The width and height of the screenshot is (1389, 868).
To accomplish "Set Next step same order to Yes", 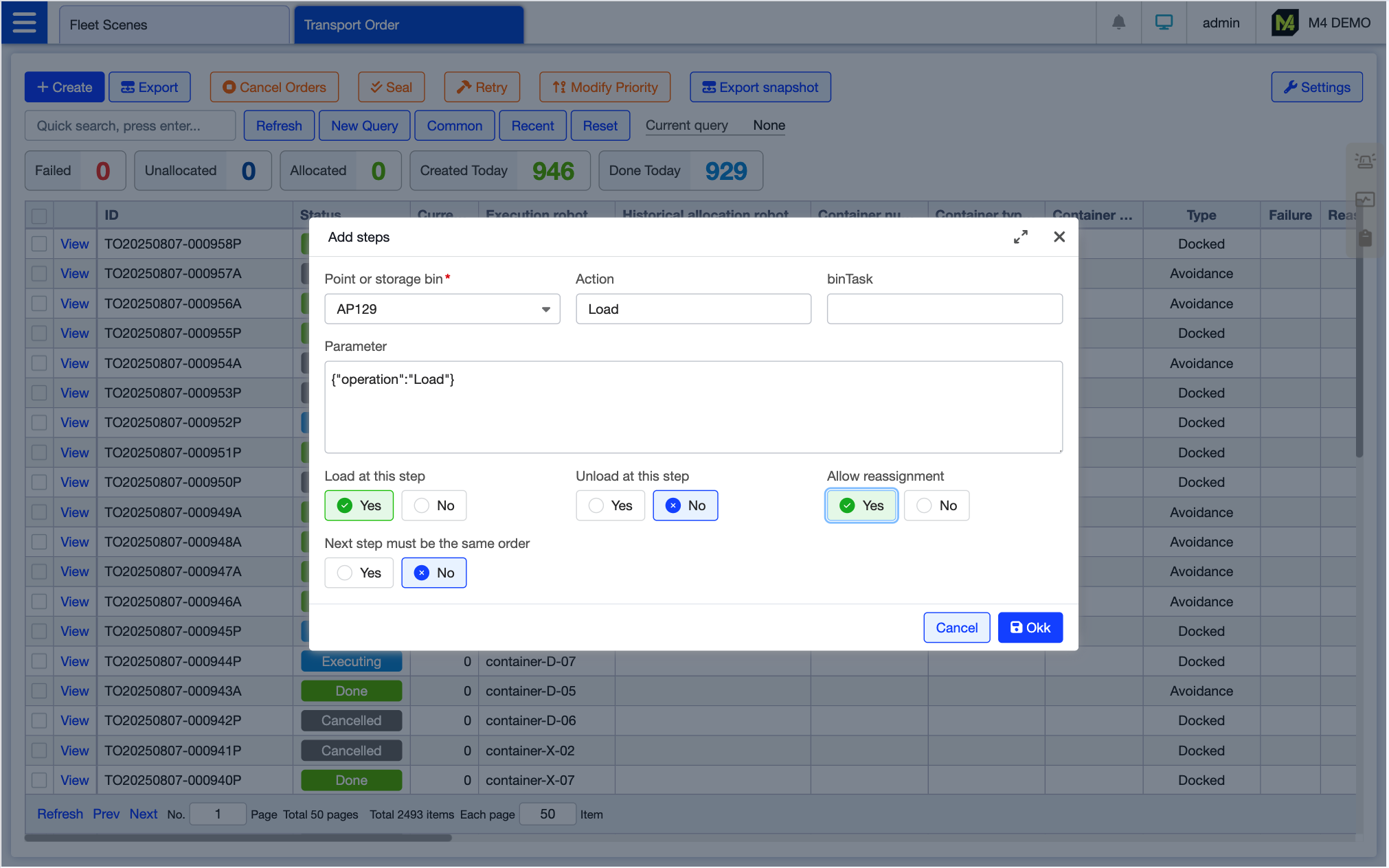I will (359, 573).
